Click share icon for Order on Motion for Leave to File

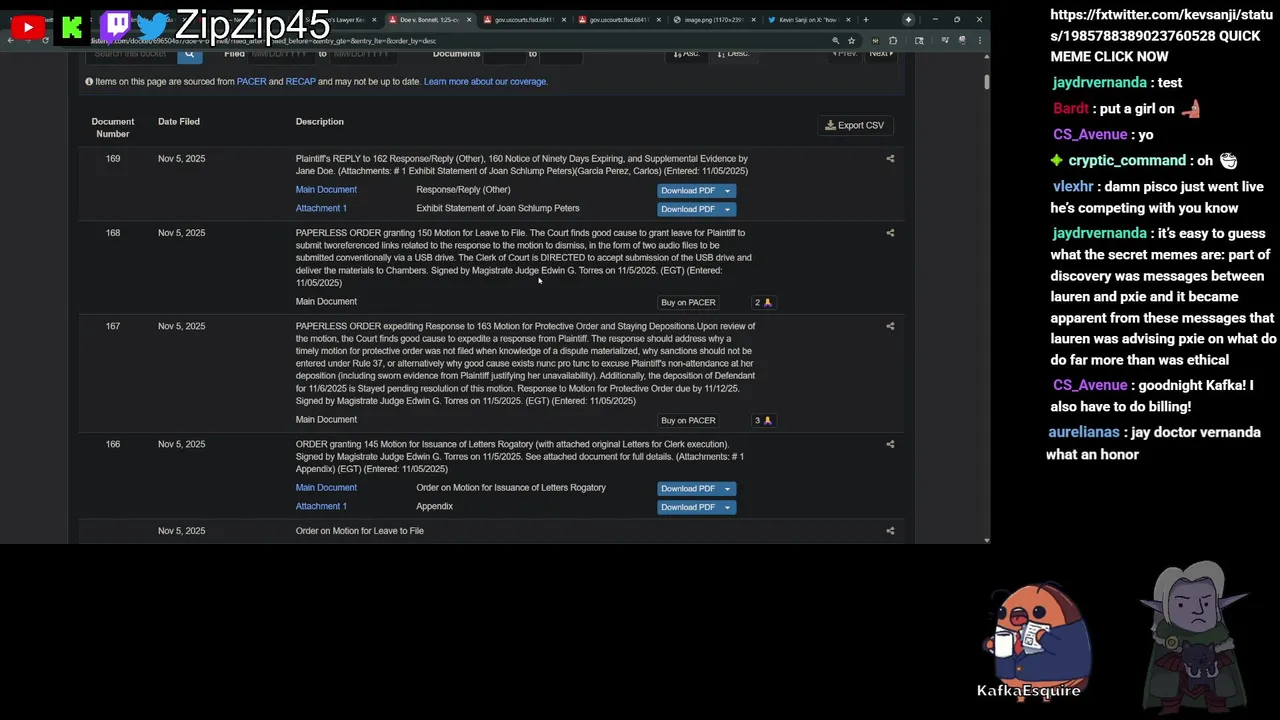(x=890, y=531)
